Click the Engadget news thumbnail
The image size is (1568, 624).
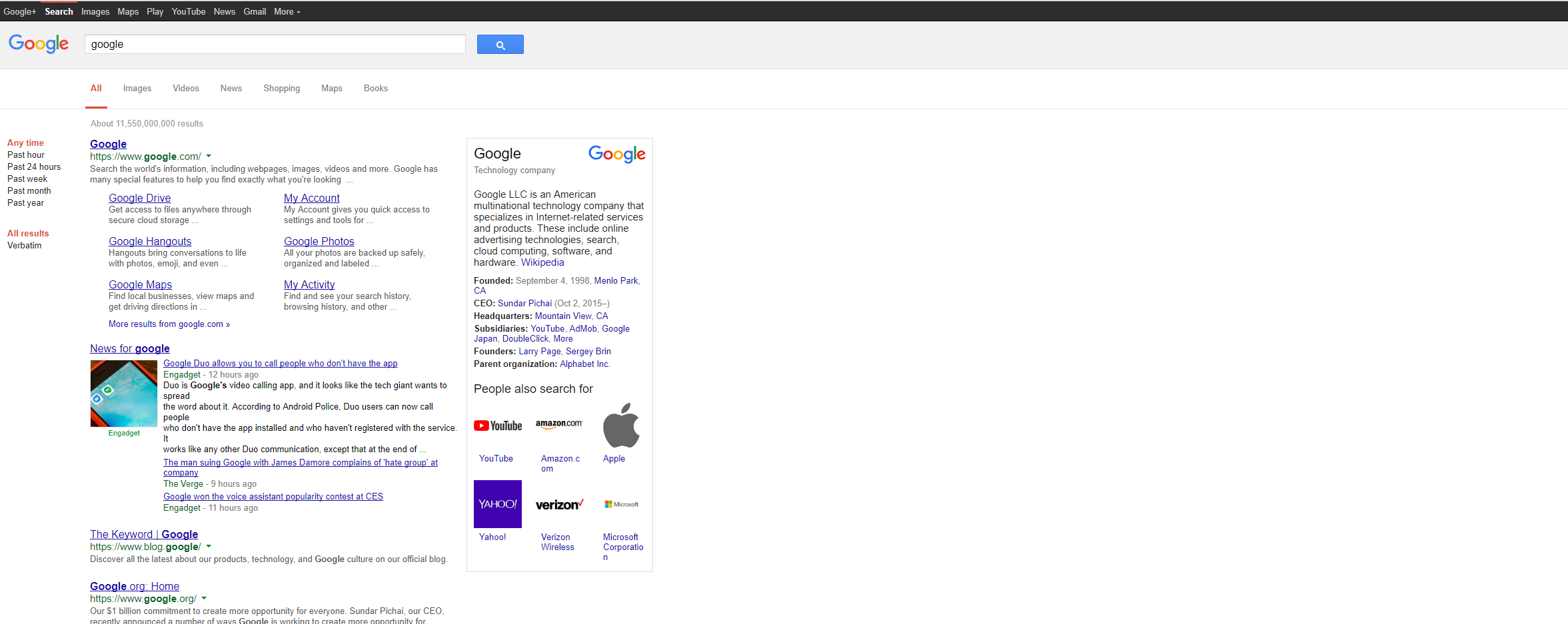point(123,393)
